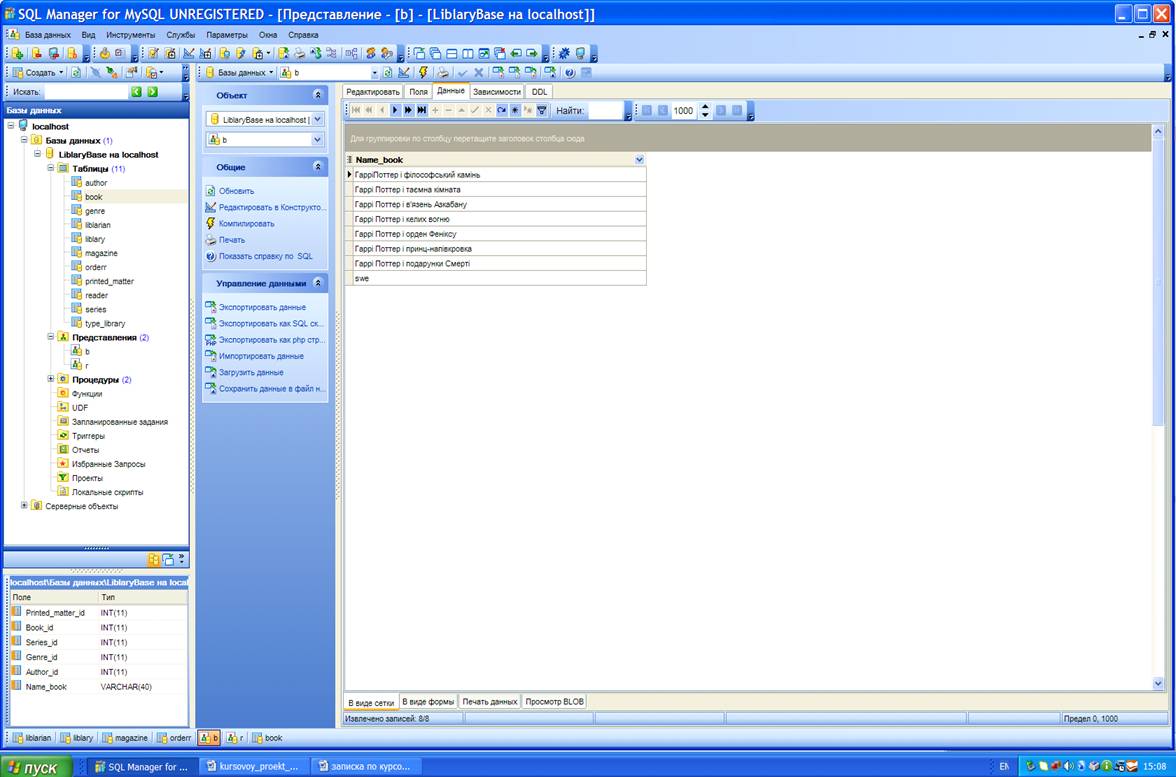Collapse the Таблицы tree node
The width and height of the screenshot is (1176, 777).
50,169
